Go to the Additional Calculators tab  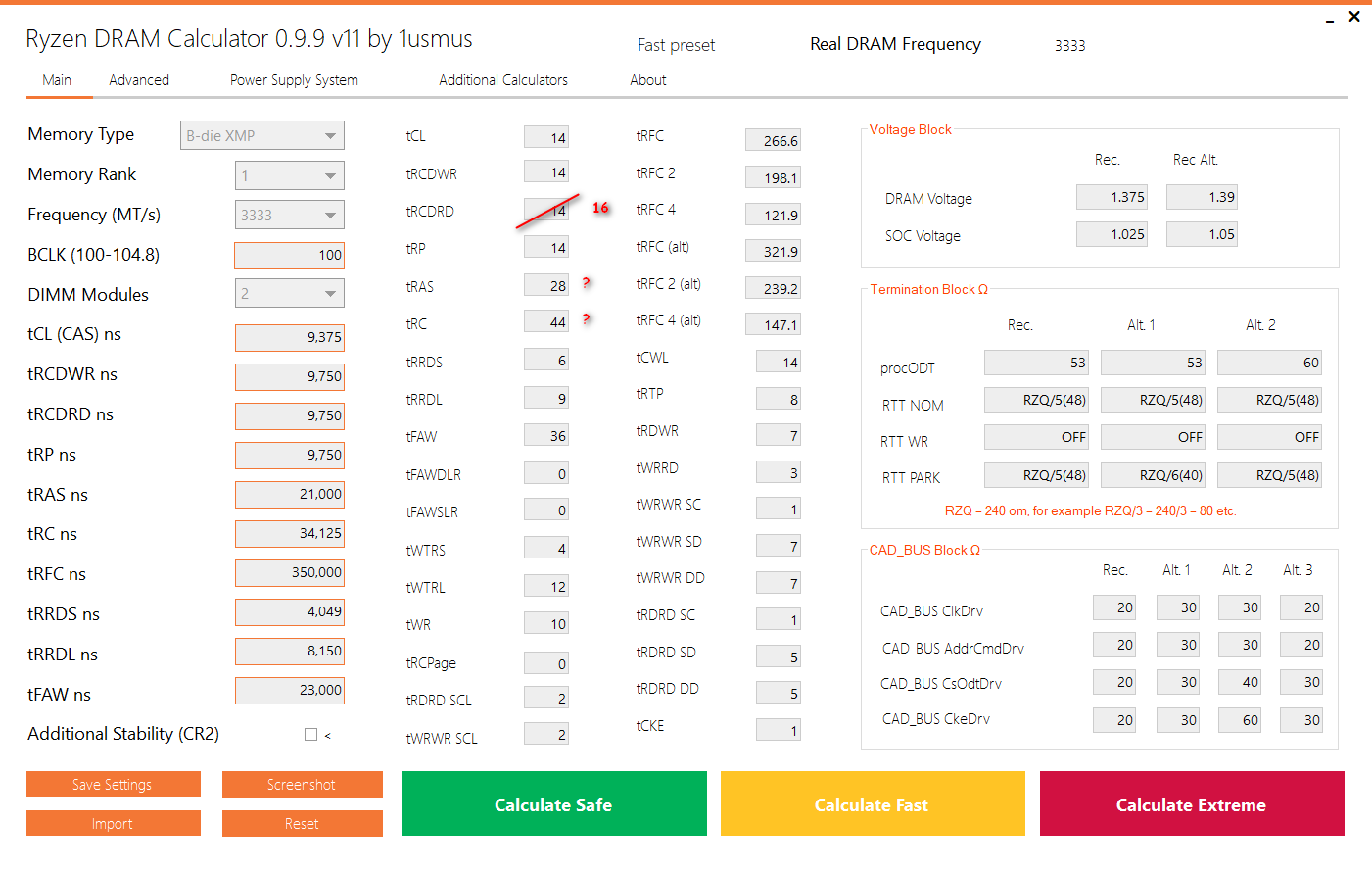tap(503, 80)
